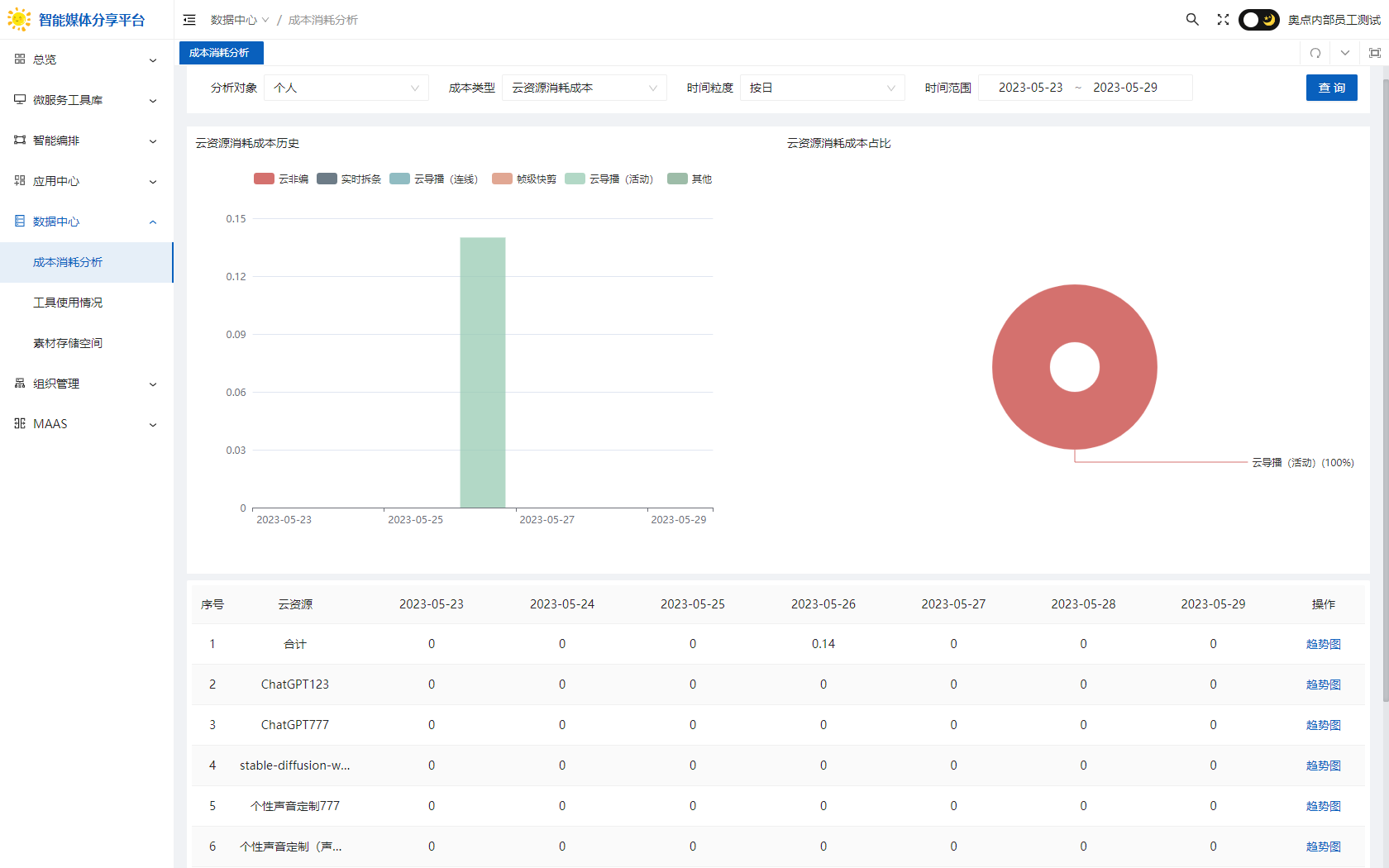This screenshot has width=1389, height=868.
Task: Click the 总览 menu icon
Action: tap(20, 59)
